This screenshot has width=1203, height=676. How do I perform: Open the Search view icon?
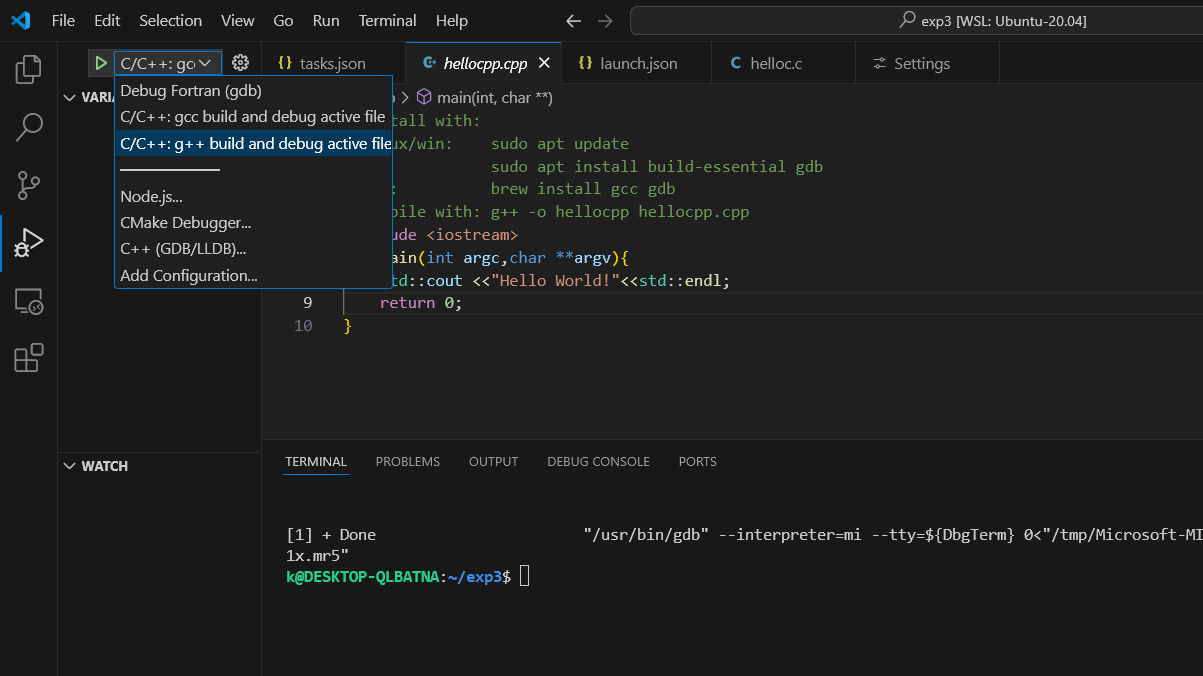click(x=29, y=127)
